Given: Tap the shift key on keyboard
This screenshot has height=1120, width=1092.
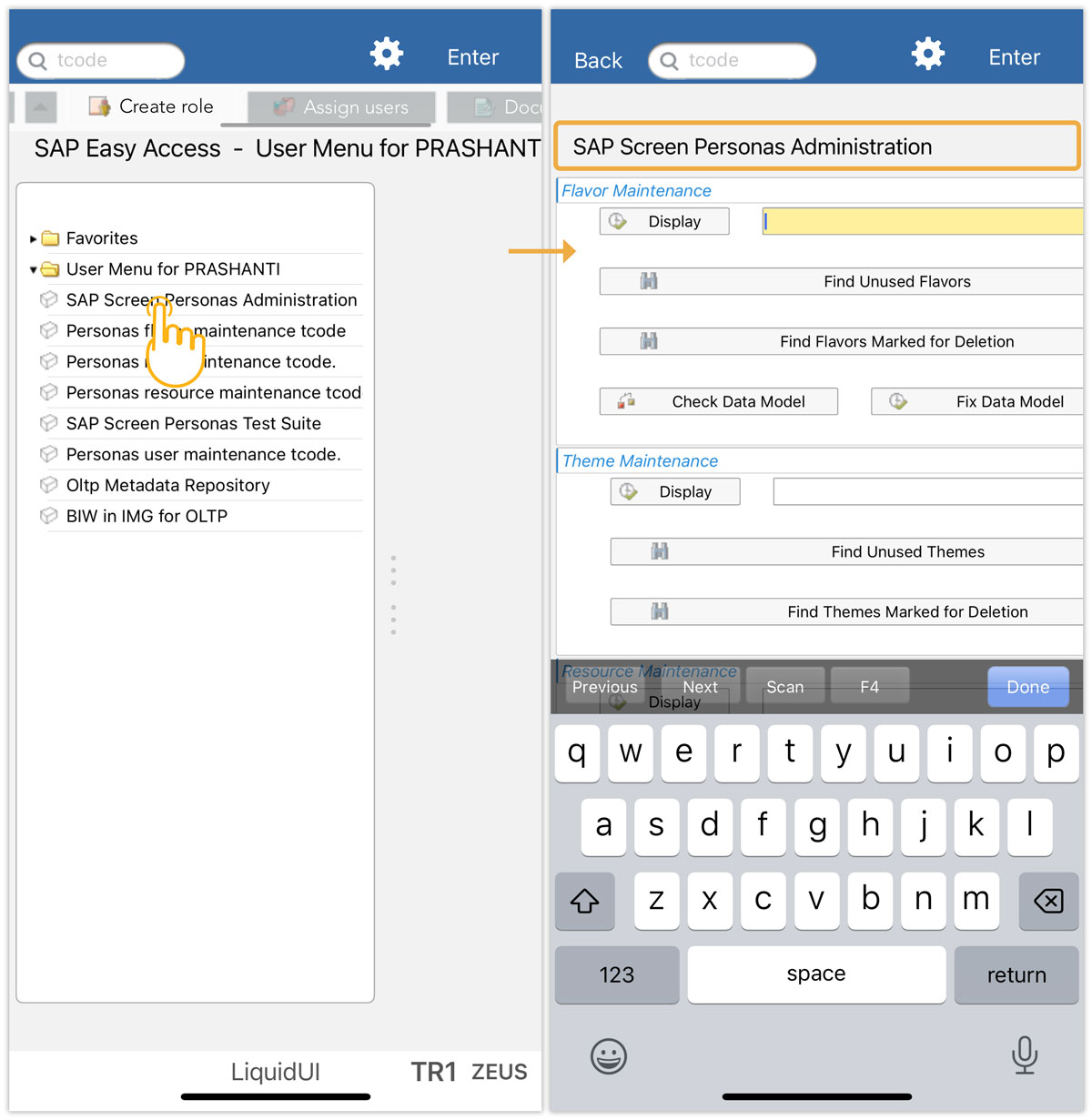Looking at the screenshot, I should 585,901.
